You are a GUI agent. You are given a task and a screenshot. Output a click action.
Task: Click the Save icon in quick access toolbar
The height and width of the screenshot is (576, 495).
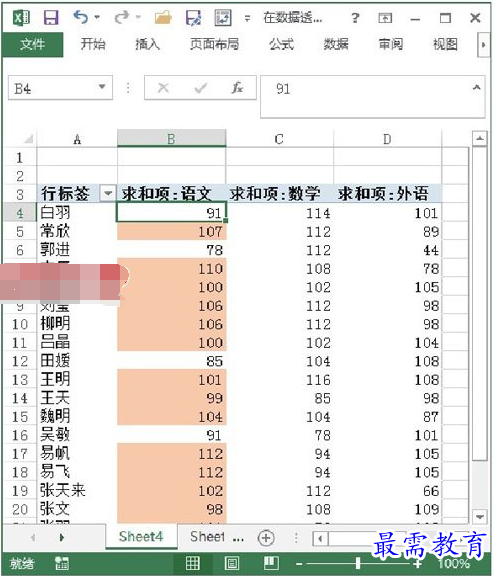point(51,17)
